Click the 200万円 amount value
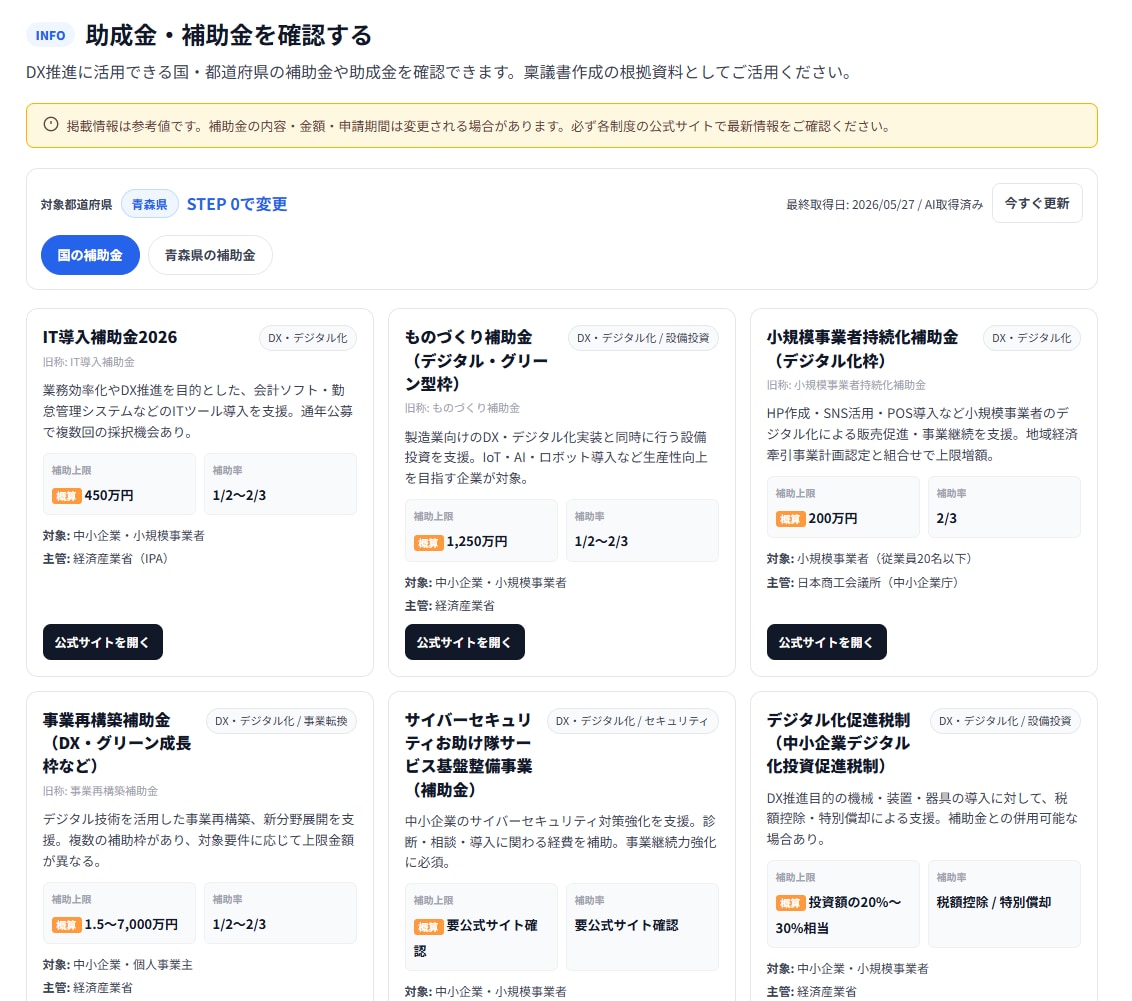 (x=833, y=518)
